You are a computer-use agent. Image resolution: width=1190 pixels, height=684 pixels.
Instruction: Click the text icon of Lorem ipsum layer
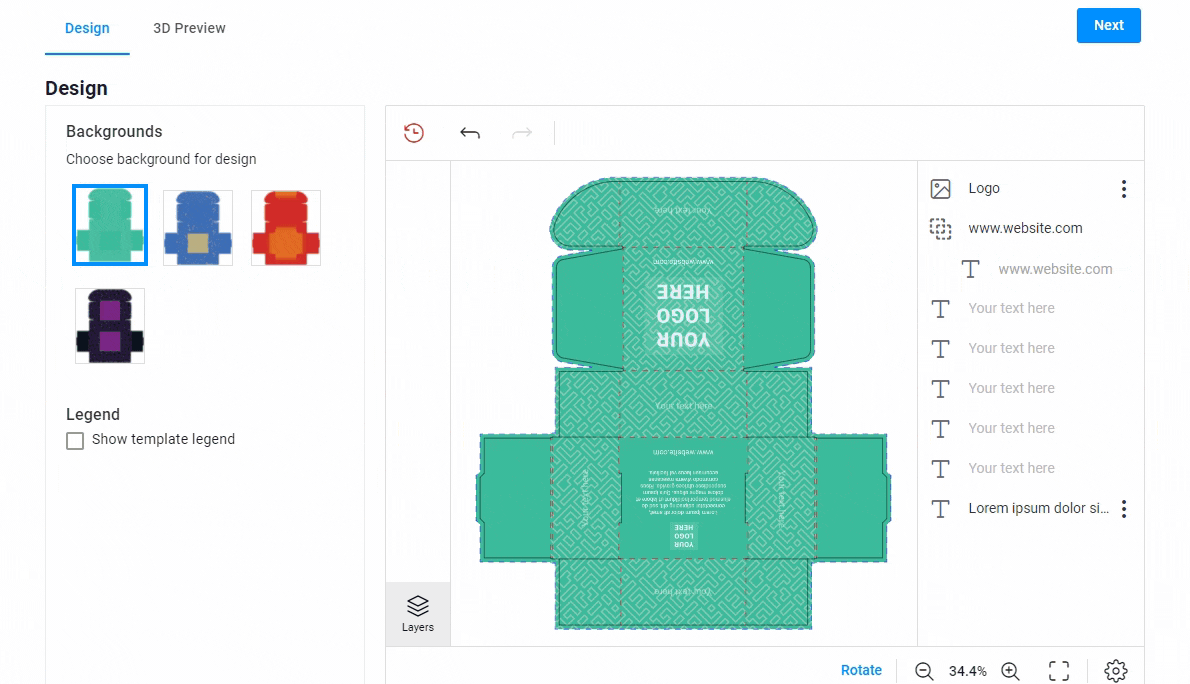click(940, 509)
